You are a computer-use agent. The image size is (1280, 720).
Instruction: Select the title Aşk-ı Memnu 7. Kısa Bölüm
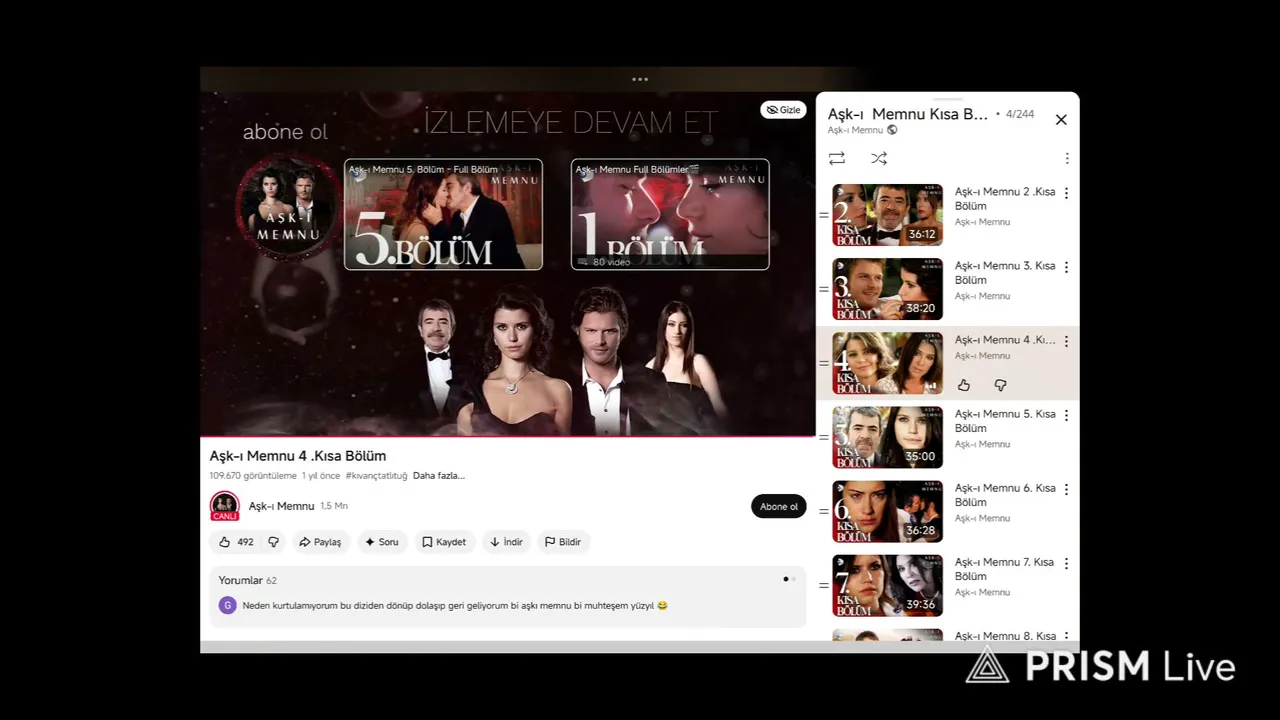tap(1005, 569)
